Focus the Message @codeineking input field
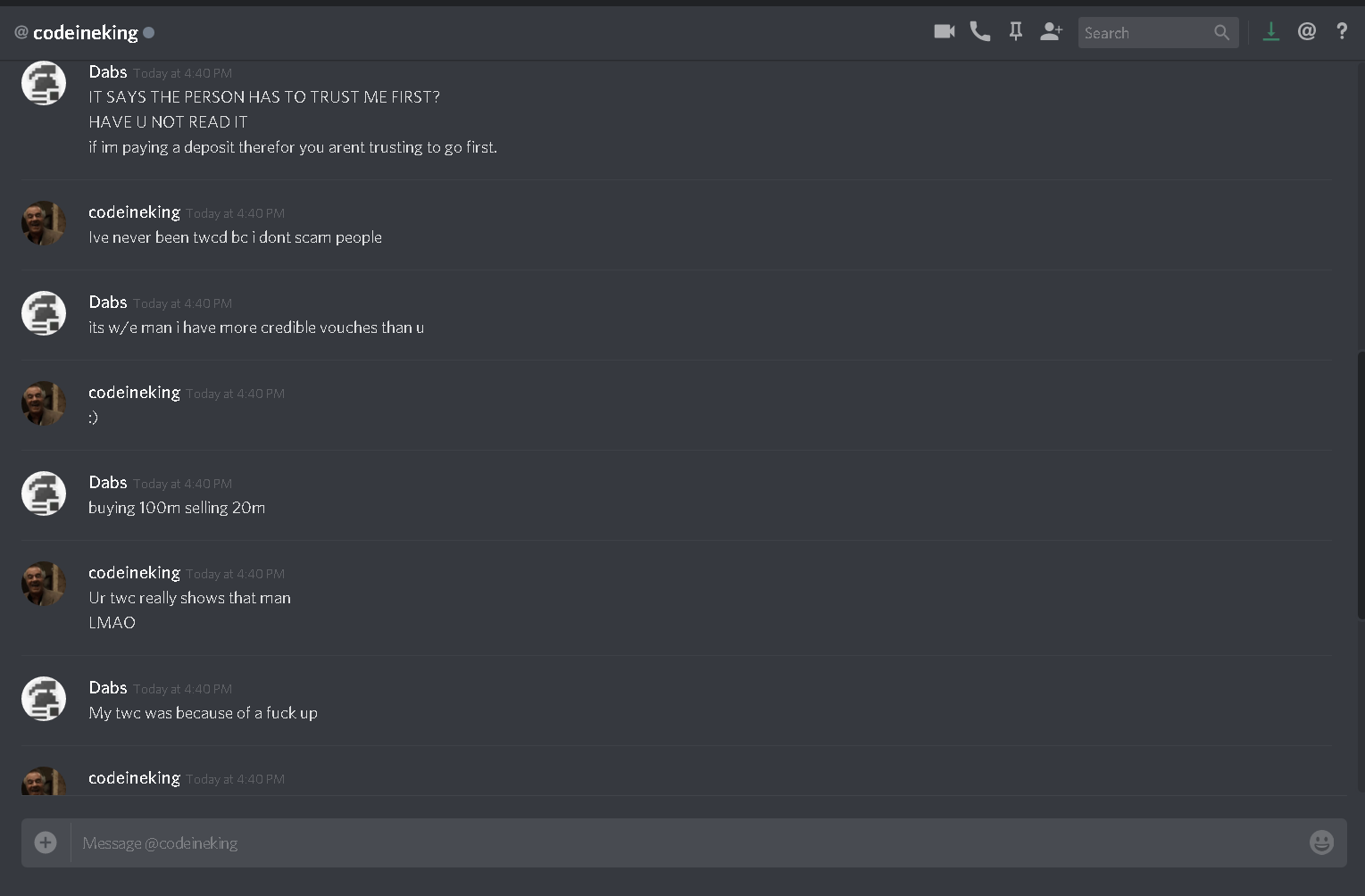The image size is (1365, 896). pyautogui.click(x=687, y=842)
